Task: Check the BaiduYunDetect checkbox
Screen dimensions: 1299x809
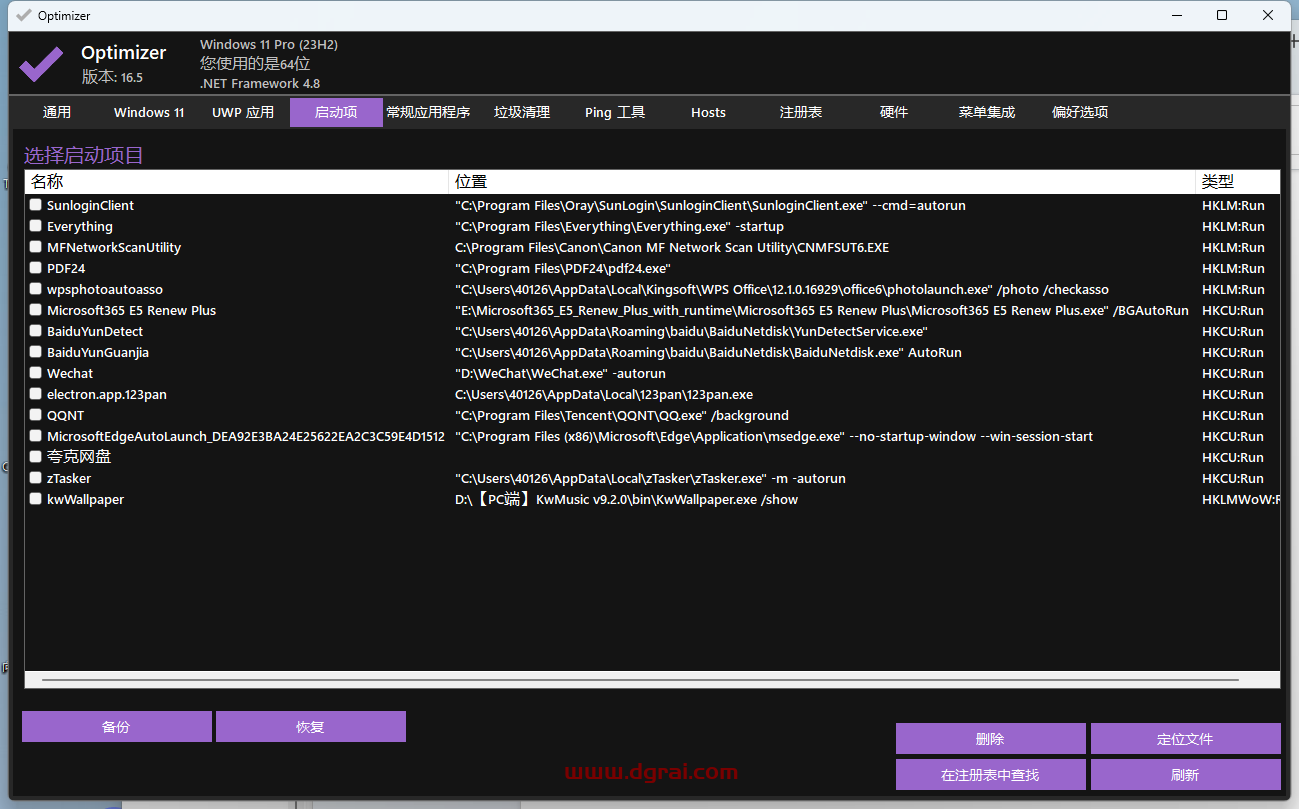Action: 36,331
